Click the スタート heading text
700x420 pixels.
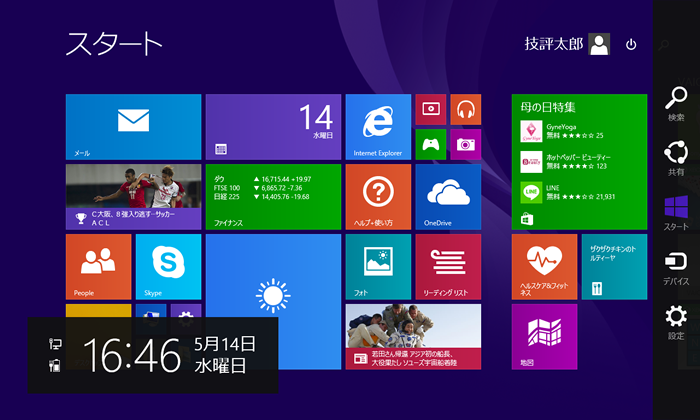(114, 43)
